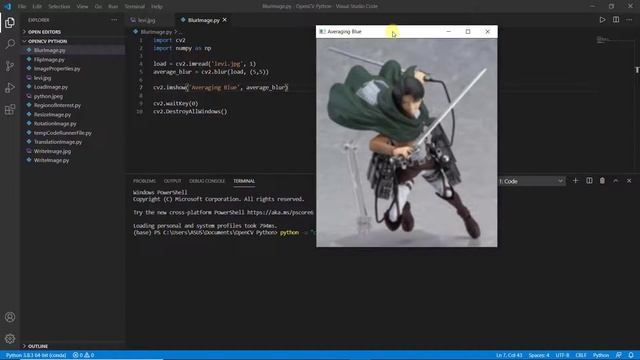Switch to the Problems panel tab
Viewport: 640px width, 360px height.
144,181
